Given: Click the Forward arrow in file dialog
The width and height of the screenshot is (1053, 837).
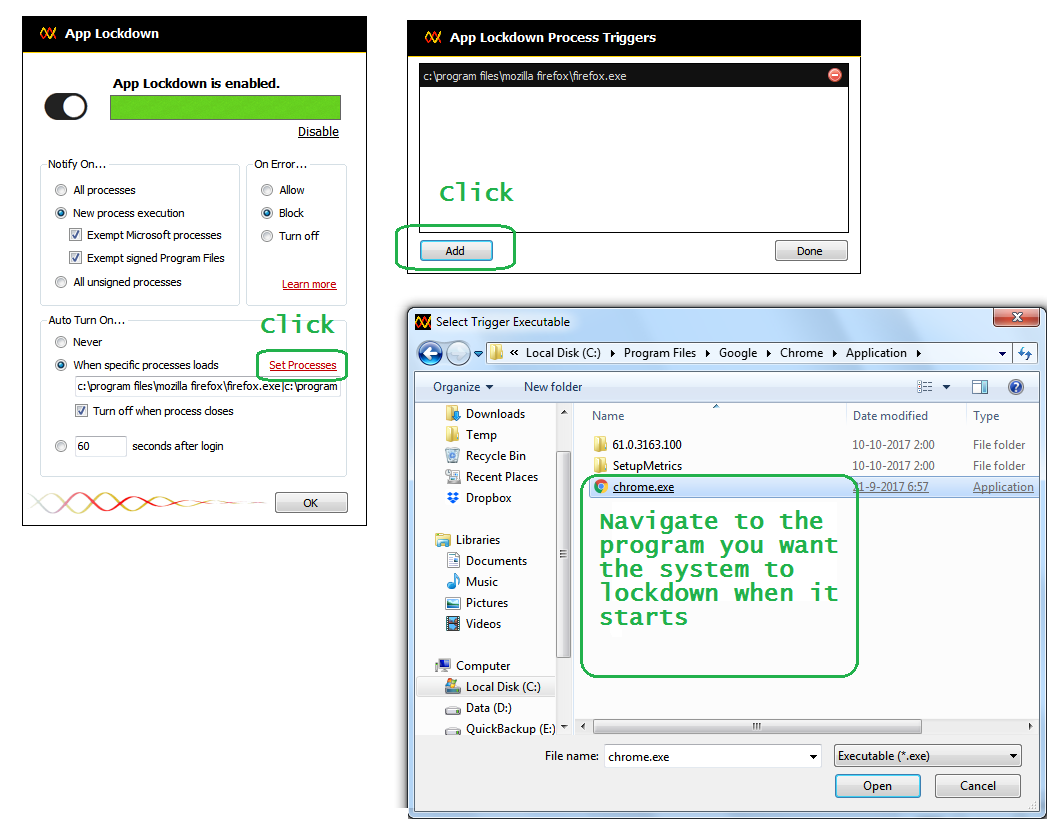Looking at the screenshot, I should point(458,353).
